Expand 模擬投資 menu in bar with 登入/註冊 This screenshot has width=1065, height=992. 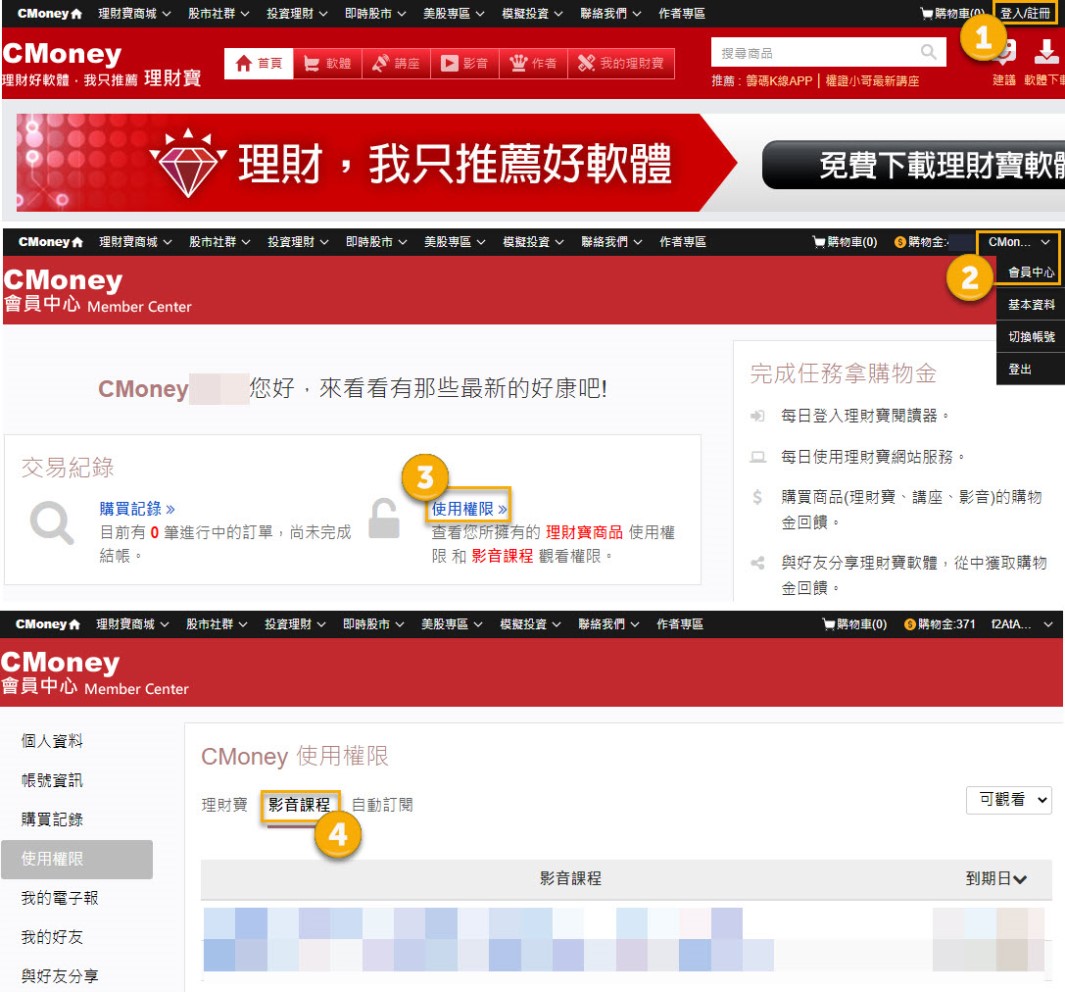click(x=532, y=14)
